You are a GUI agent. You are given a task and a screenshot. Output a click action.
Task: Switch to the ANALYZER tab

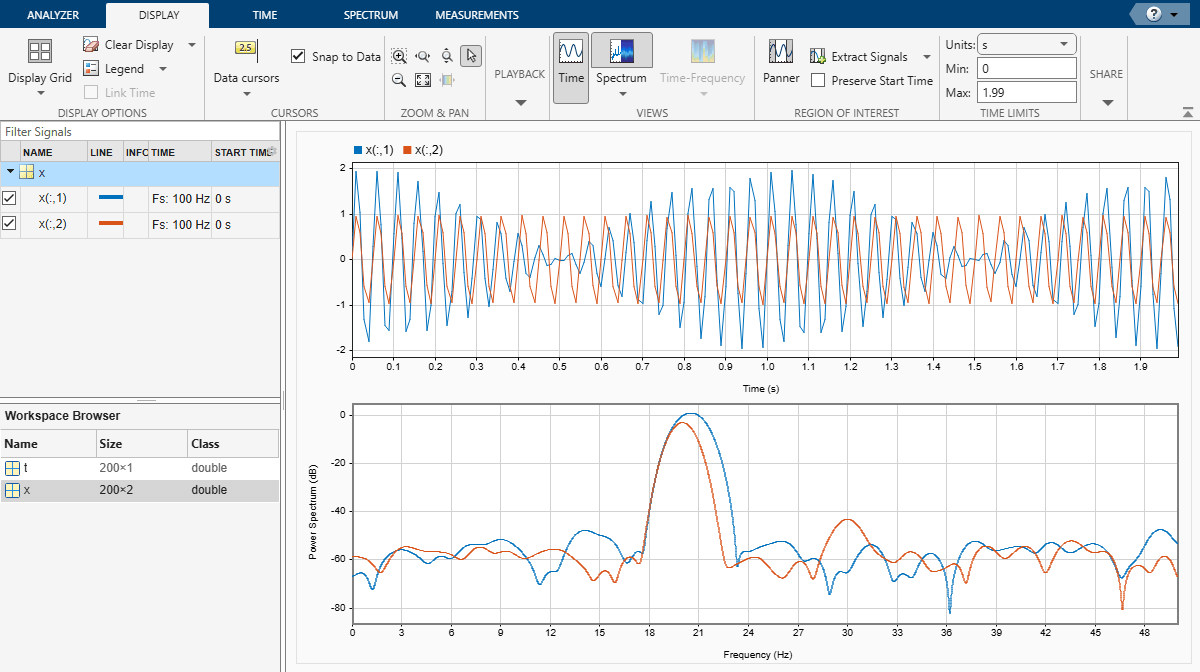click(x=53, y=15)
